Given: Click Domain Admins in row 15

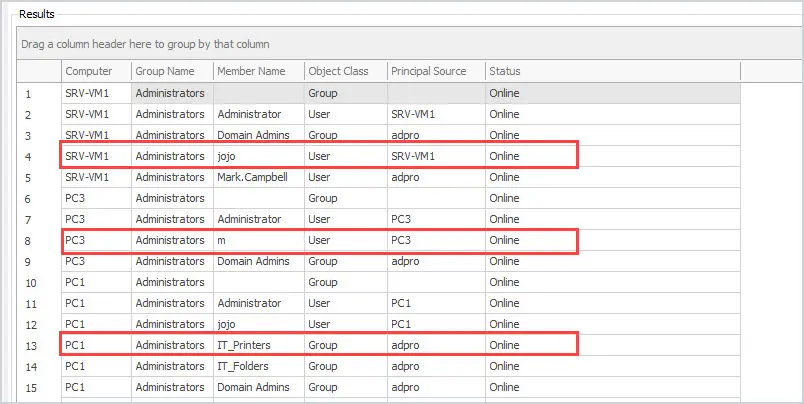Looking at the screenshot, I should [253, 388].
